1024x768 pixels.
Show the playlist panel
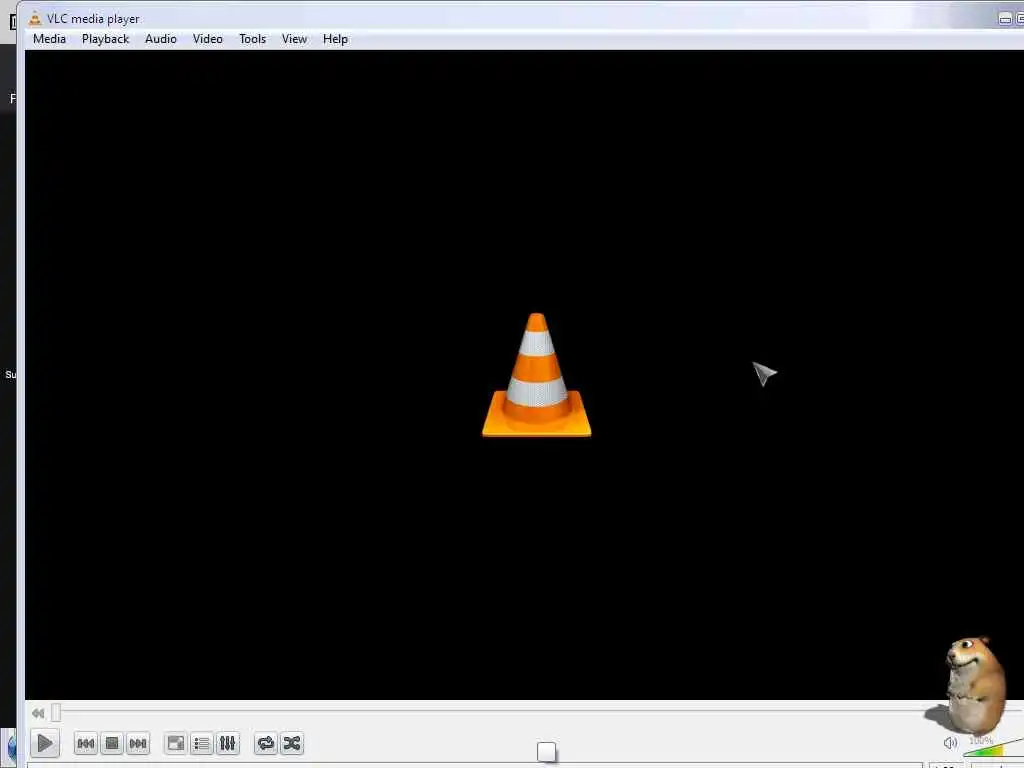pos(201,743)
